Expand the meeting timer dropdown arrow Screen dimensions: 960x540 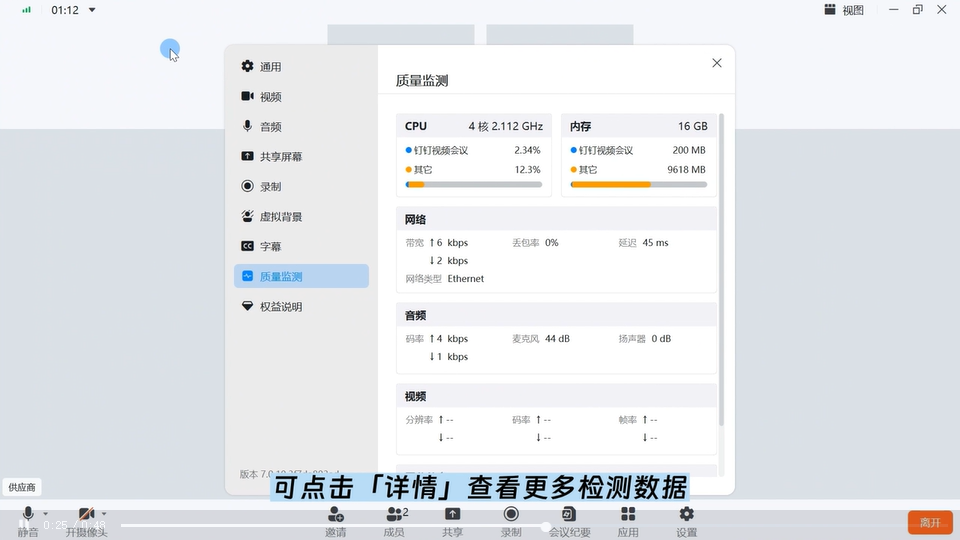[x=92, y=10]
